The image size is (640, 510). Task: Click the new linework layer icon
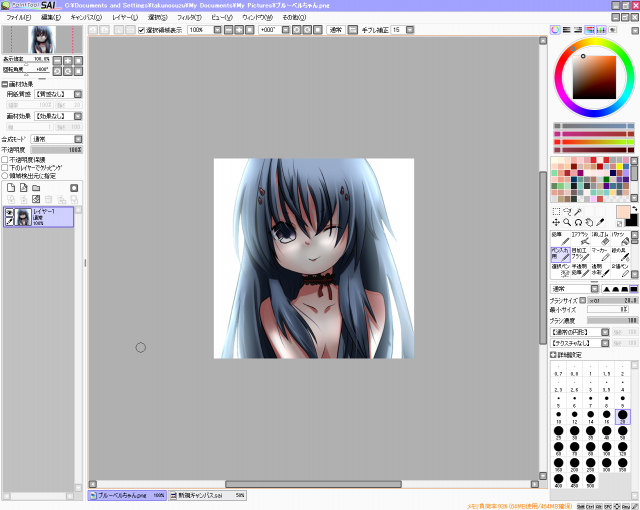[24, 188]
